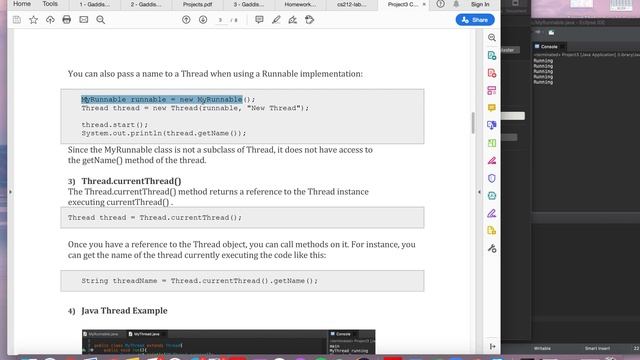Viewport: 640px width, 360px height.
Task: Click the blue Share button
Action: (x=475, y=20)
